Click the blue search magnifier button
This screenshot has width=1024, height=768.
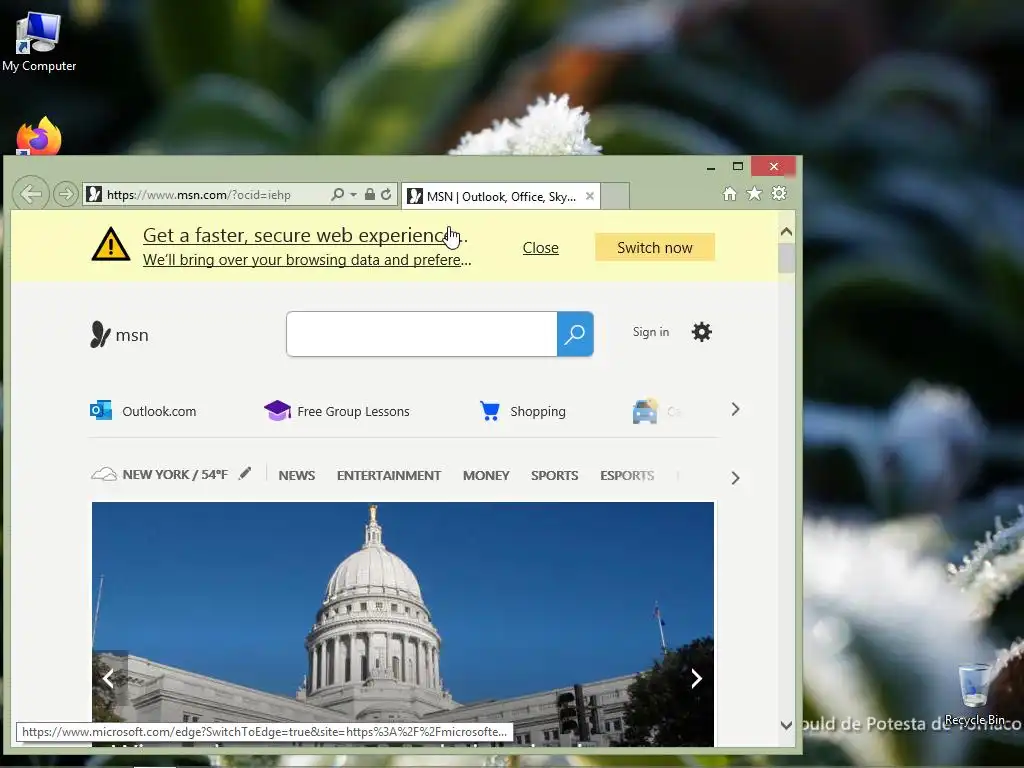click(575, 334)
